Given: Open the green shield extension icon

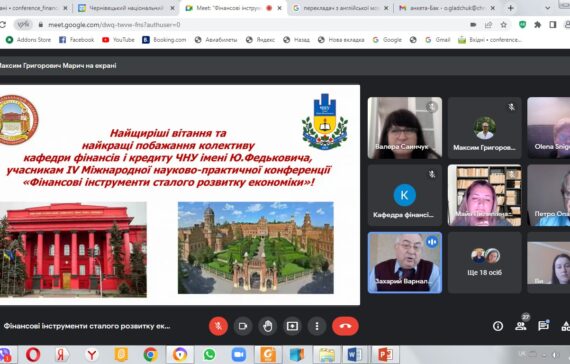Looking at the screenshot, I should 522,25.
